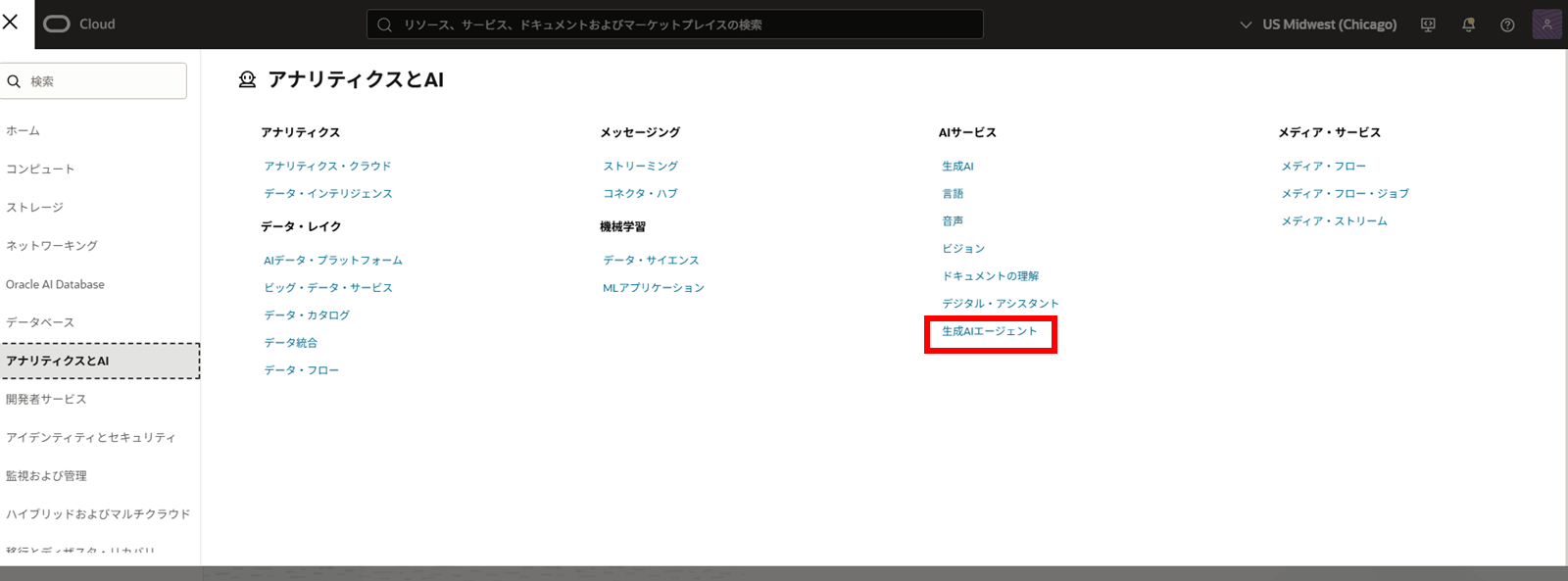
Task: Open データ・フロー link
Action: (x=302, y=369)
